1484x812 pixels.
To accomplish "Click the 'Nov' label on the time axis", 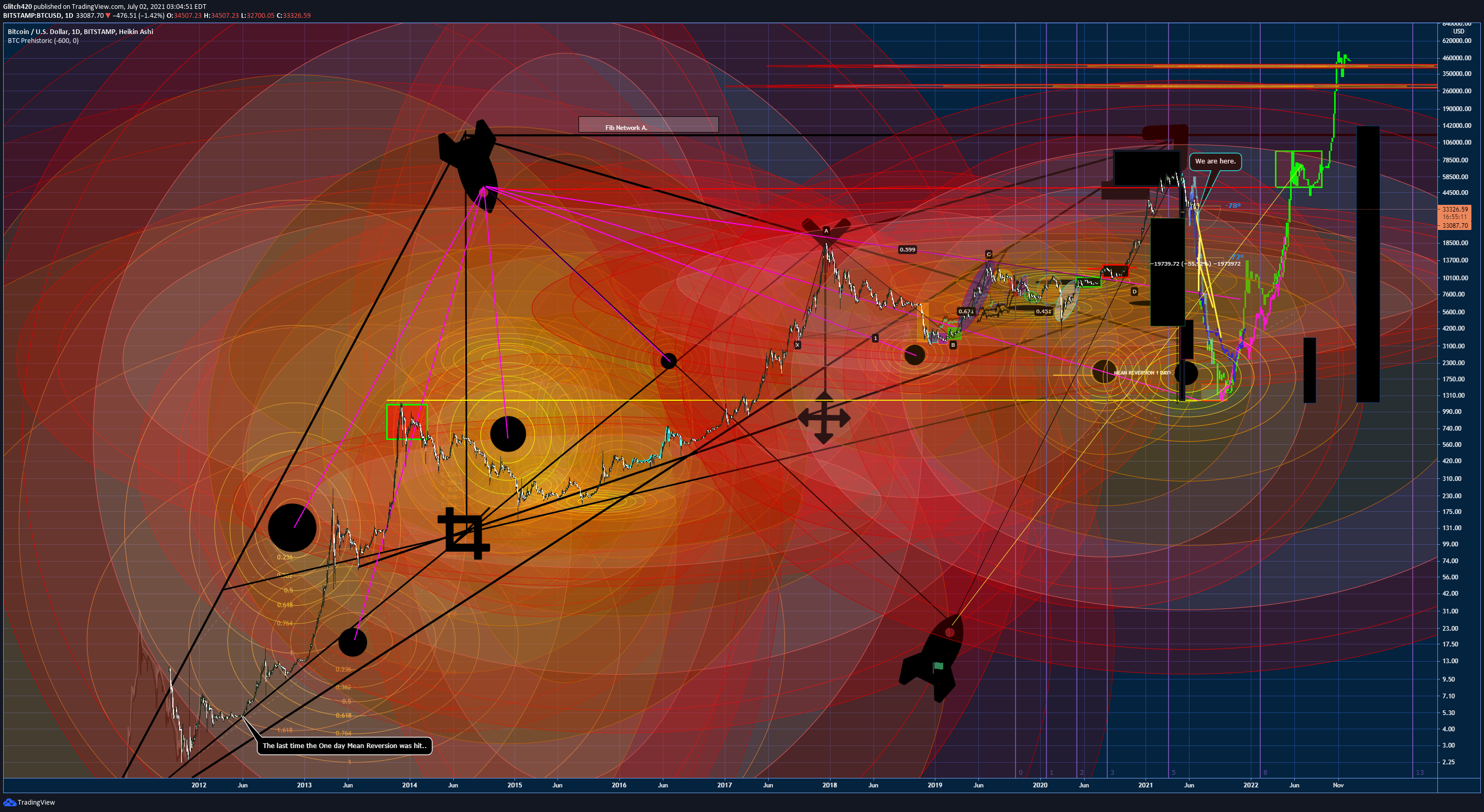I will [x=1338, y=785].
